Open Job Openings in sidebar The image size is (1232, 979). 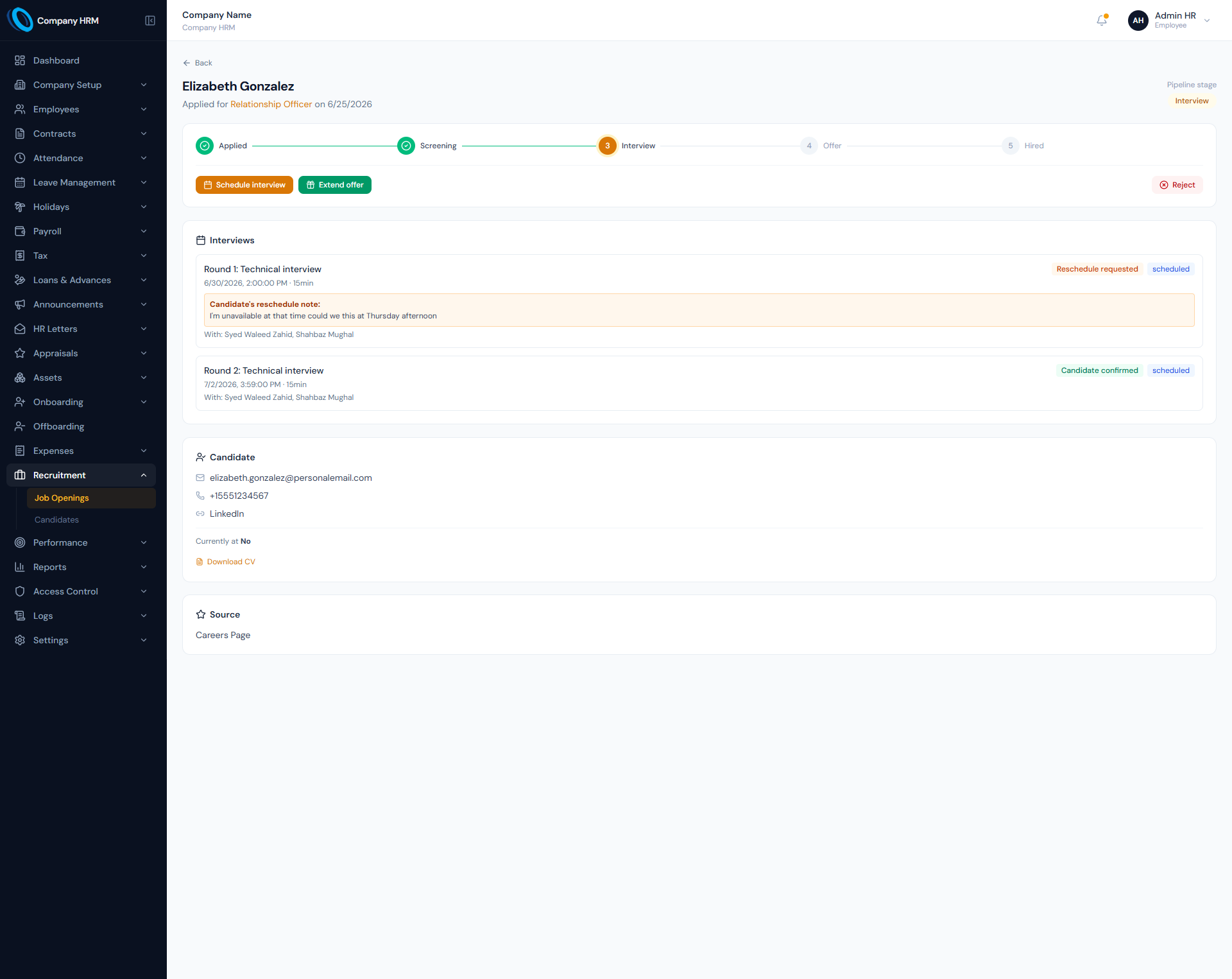[91, 498]
